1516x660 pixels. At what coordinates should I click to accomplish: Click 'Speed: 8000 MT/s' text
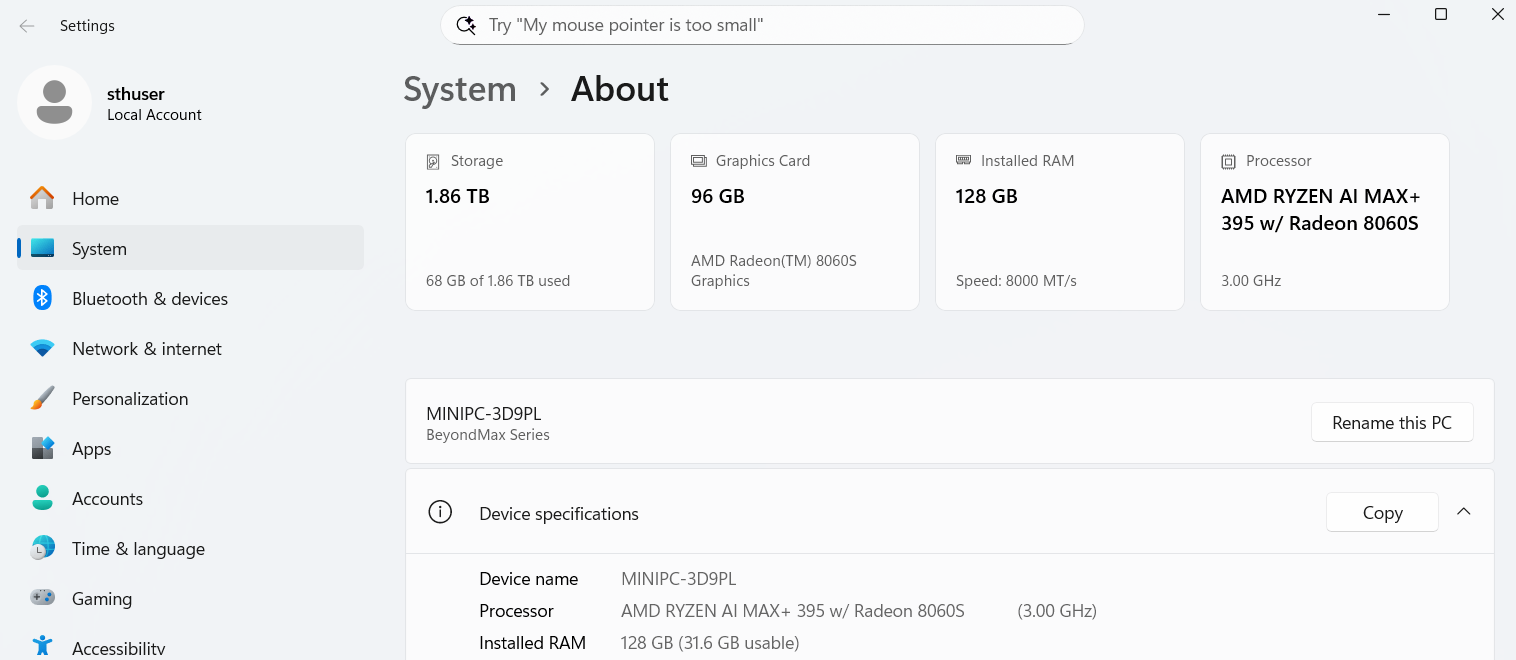[x=1016, y=281]
